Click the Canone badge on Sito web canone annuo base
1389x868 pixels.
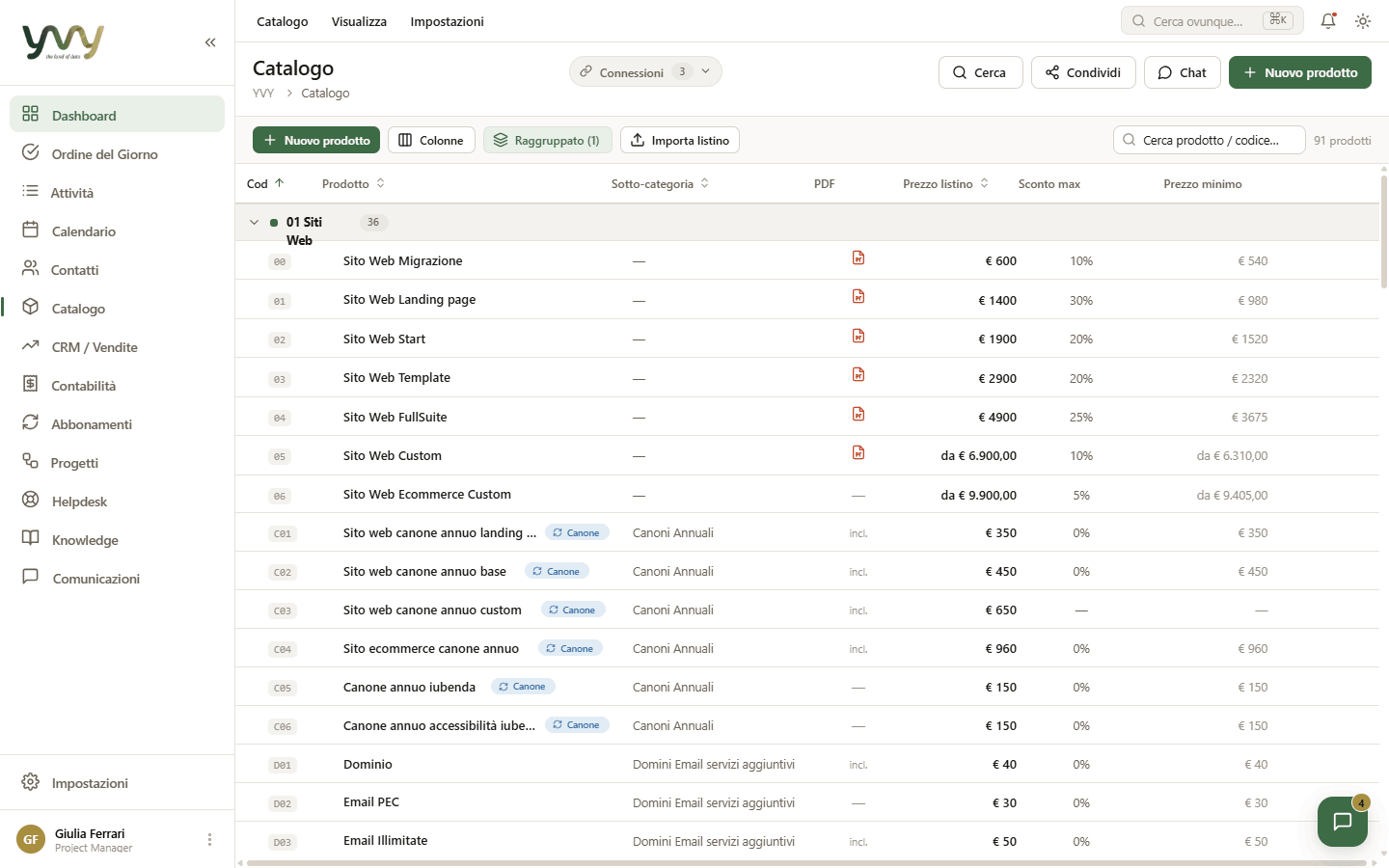(x=557, y=571)
